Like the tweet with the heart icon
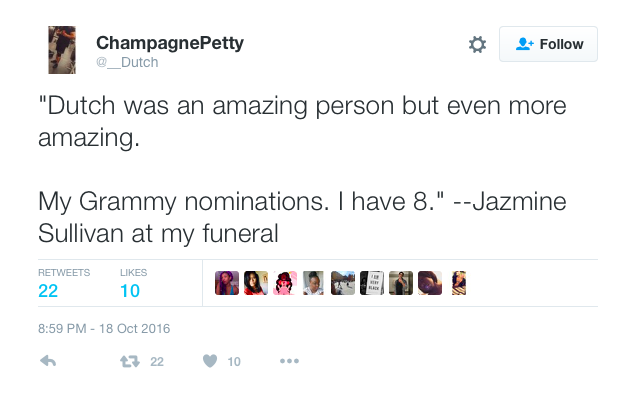636x400 pixels. tap(209, 361)
